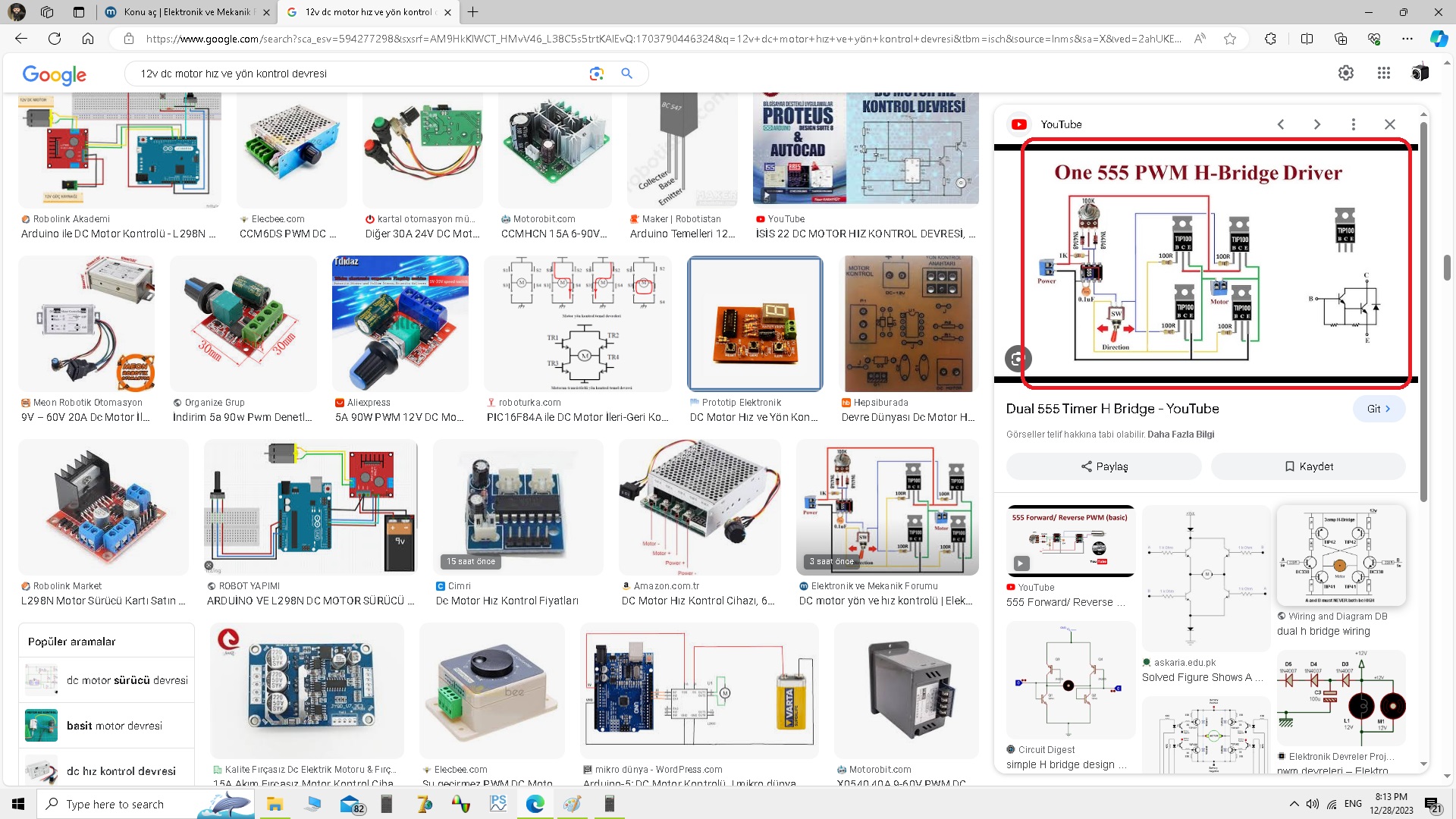Show hidden system tray icons chevron
Image resolution: width=1456 pixels, height=819 pixels.
click(1294, 804)
